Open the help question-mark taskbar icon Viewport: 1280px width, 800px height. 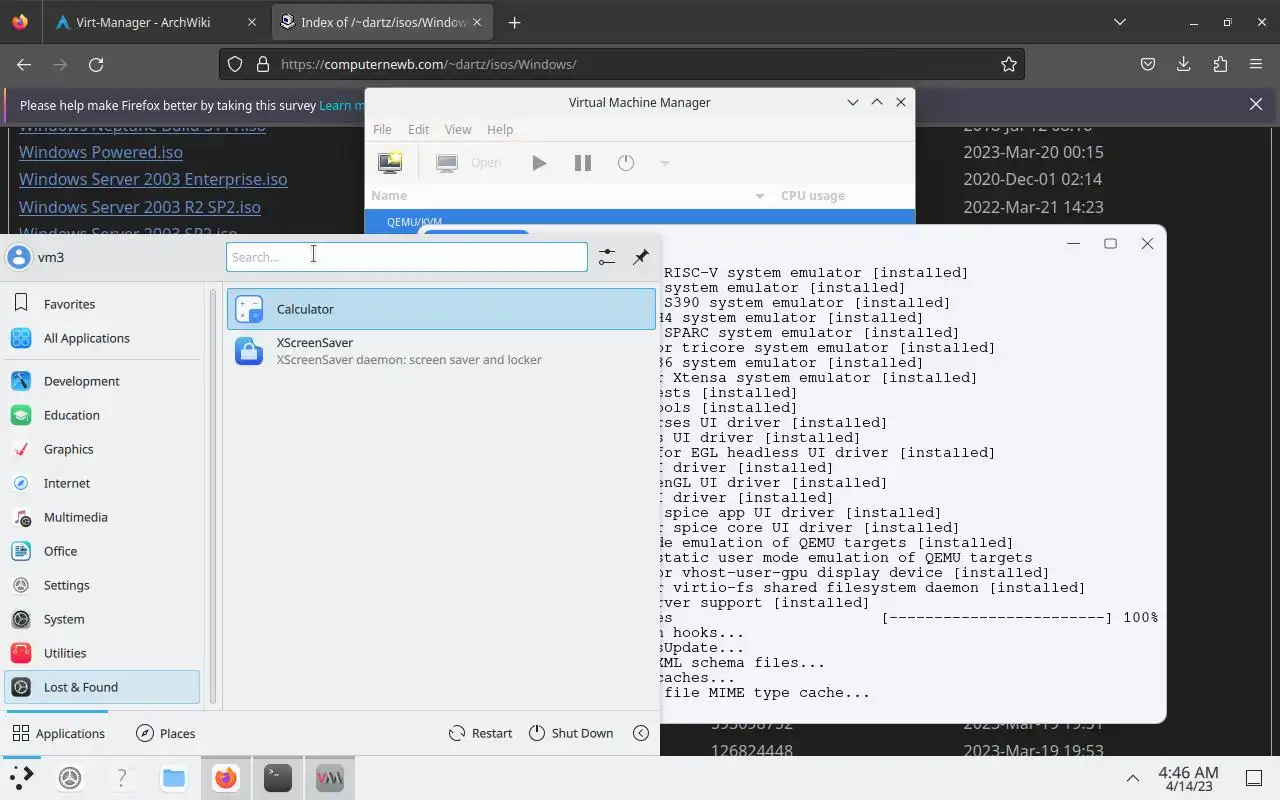[122, 778]
